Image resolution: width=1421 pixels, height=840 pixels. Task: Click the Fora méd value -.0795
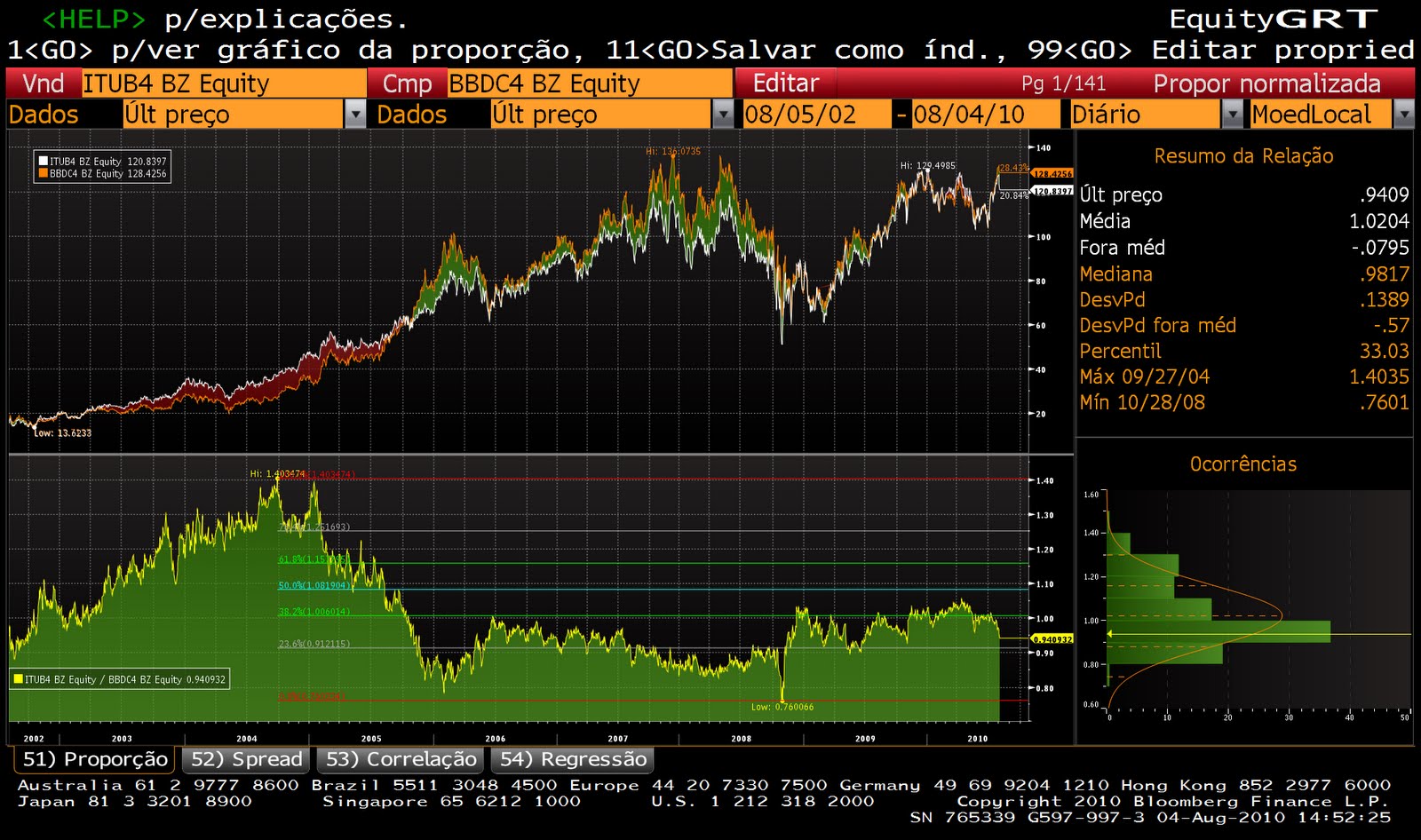click(x=1380, y=248)
